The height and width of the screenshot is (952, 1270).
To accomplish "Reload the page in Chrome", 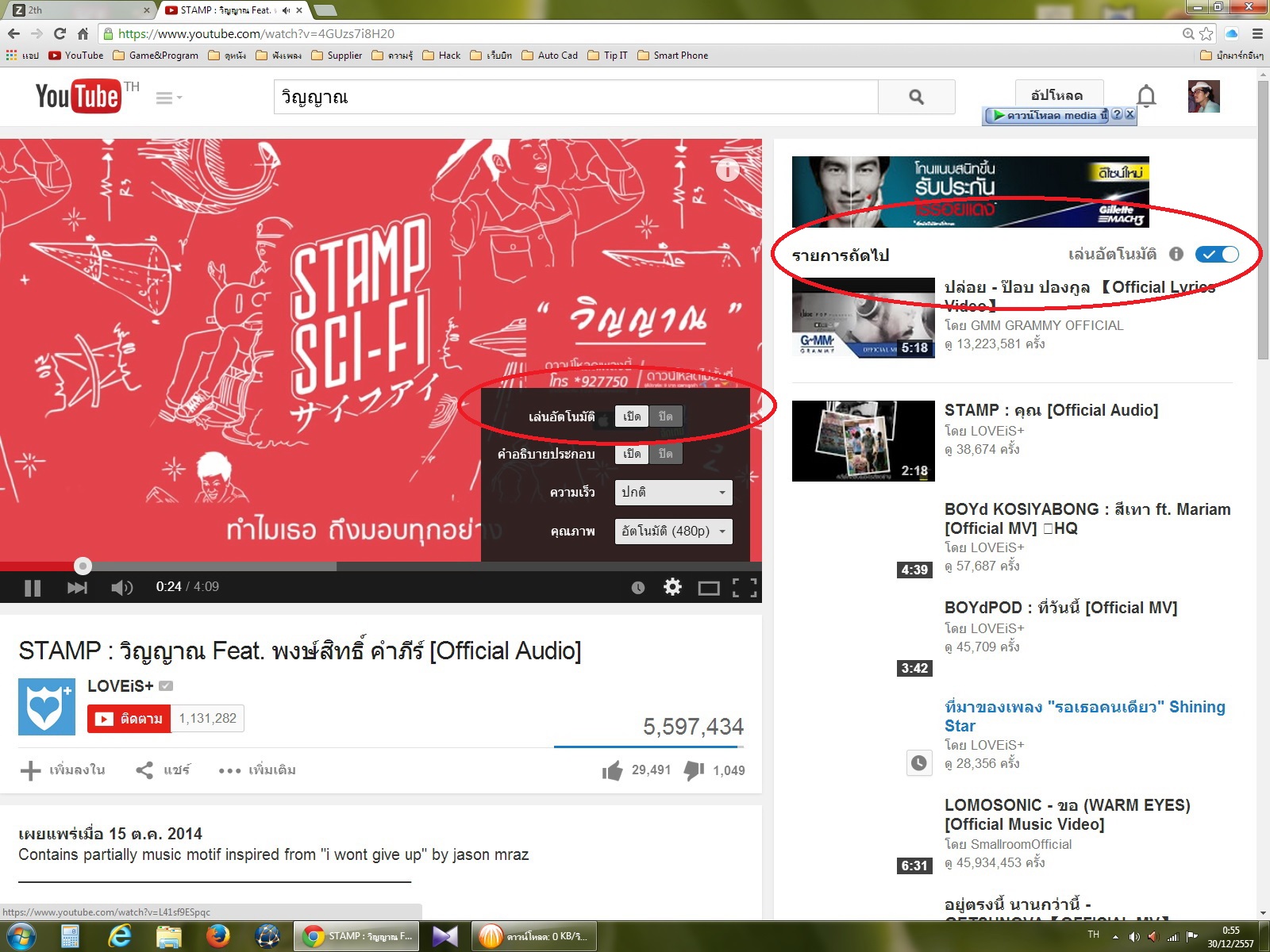I will click(x=60, y=33).
